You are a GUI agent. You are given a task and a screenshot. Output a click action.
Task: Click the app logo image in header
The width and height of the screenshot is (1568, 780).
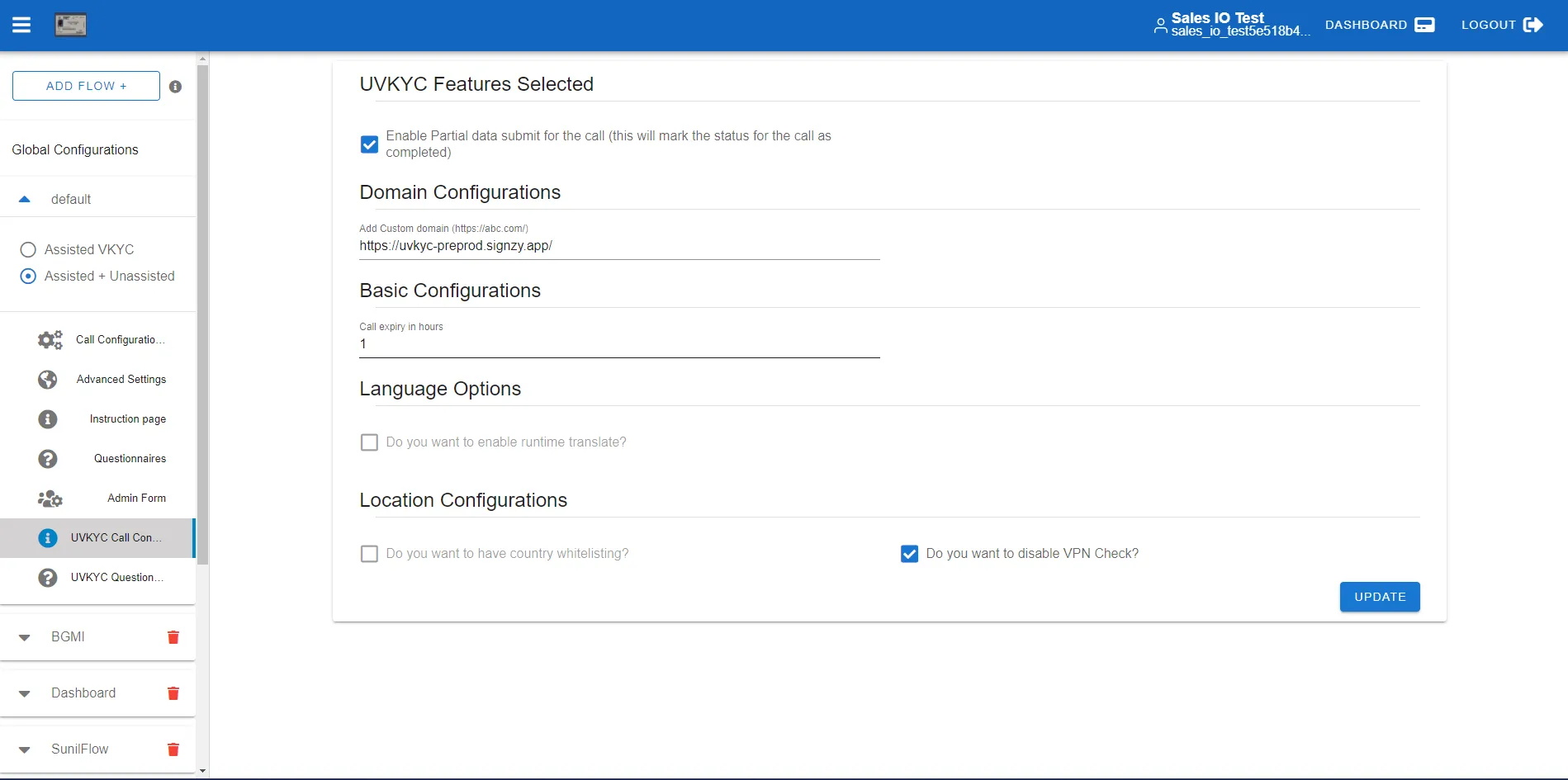click(71, 25)
